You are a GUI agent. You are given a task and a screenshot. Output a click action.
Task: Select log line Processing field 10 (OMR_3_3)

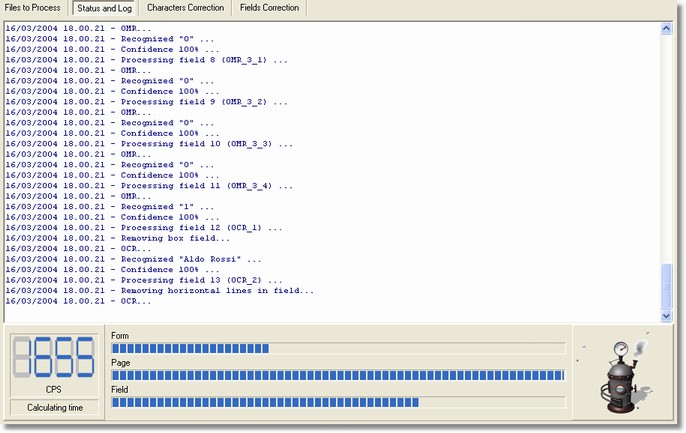click(149, 144)
